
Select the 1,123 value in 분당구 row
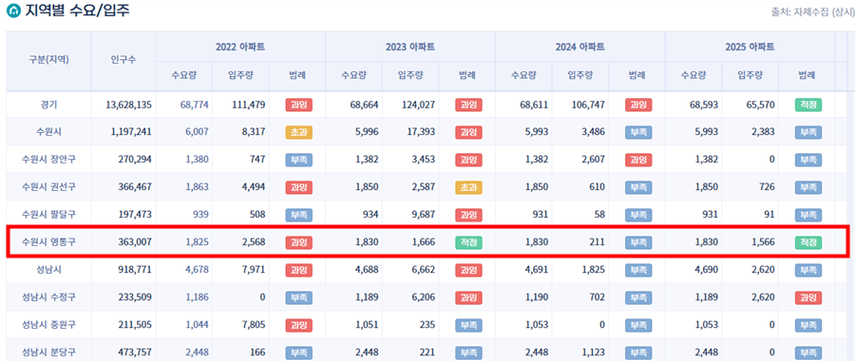(594, 352)
